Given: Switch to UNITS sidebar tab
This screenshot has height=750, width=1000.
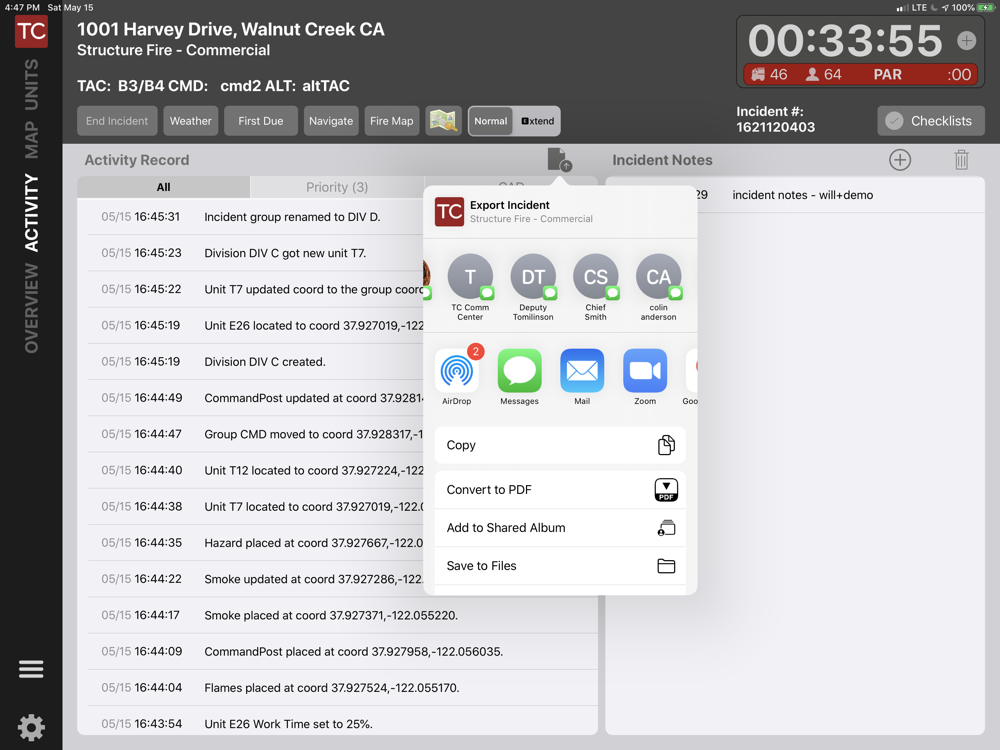Looking at the screenshot, I should click(31, 84).
